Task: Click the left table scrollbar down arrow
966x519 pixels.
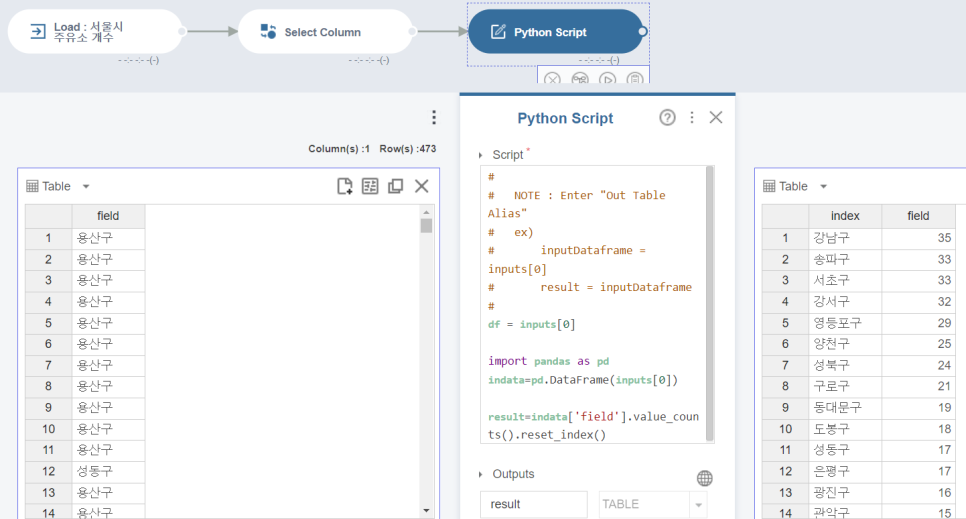Action: click(426, 510)
